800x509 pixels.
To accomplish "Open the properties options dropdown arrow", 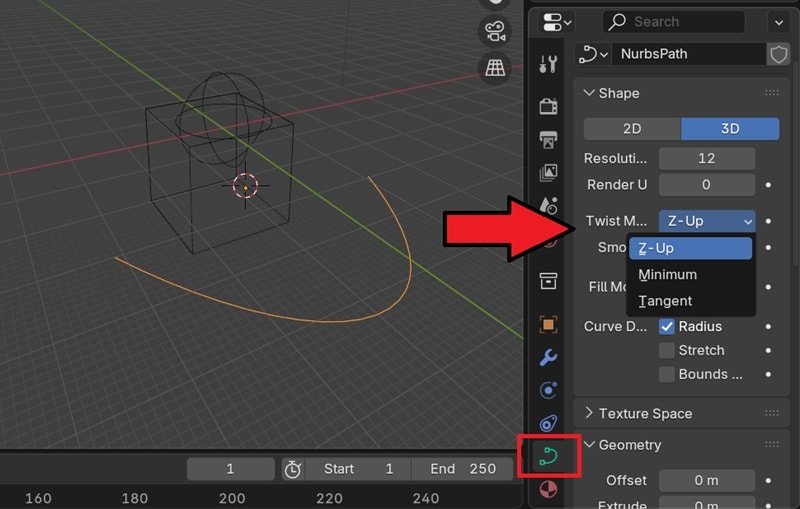I will pyautogui.click(x=779, y=22).
